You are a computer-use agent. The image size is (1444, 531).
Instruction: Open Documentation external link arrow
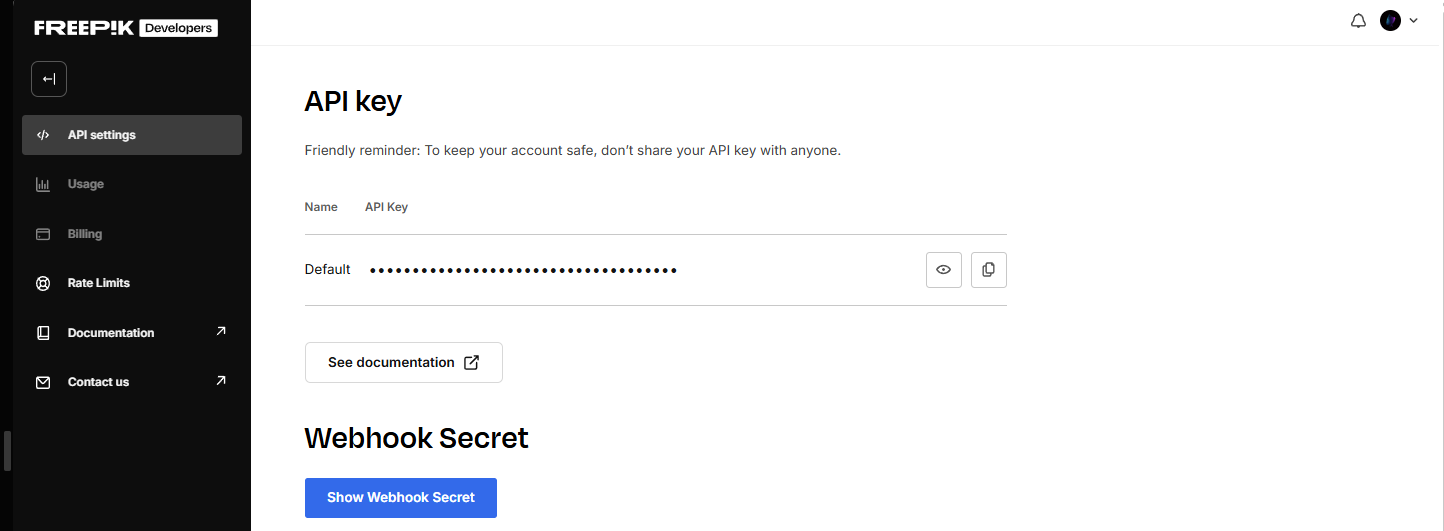point(221,331)
